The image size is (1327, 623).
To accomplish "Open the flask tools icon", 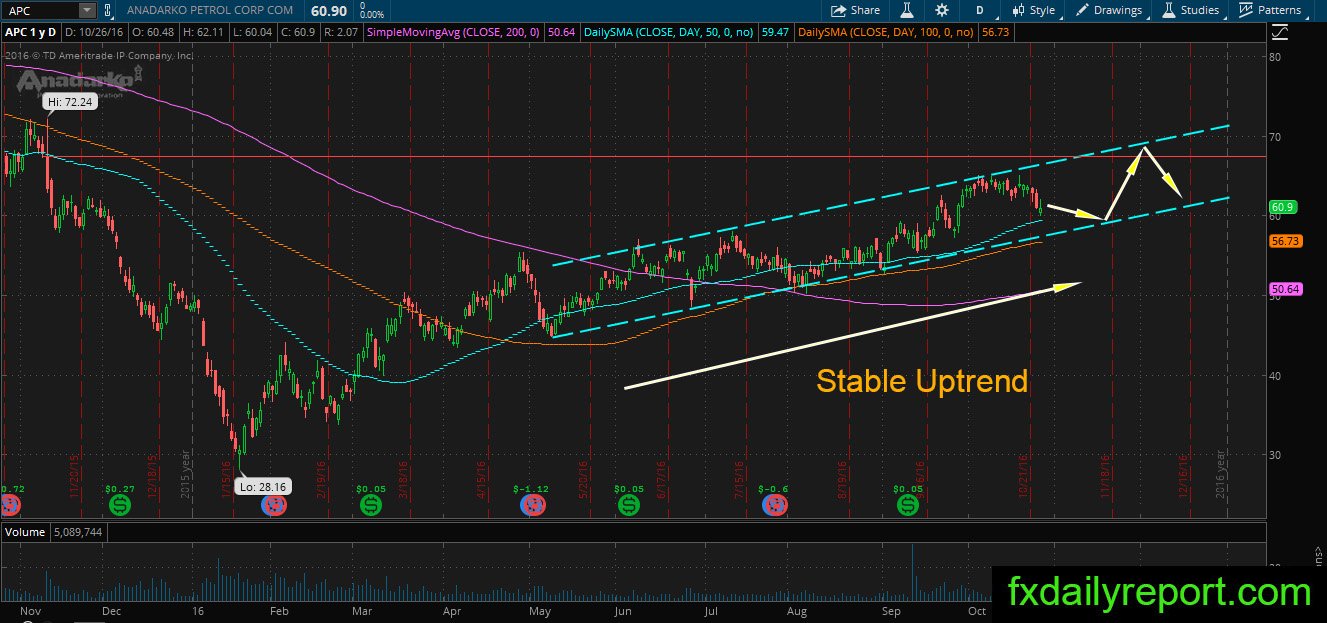I will click(x=907, y=10).
